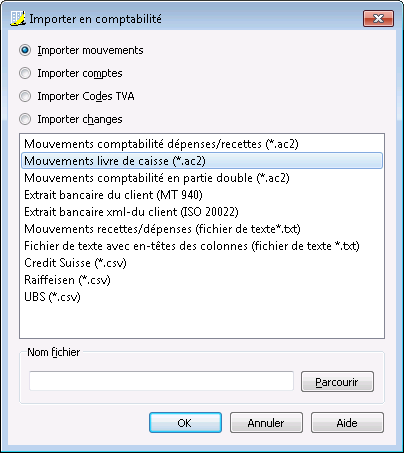This screenshot has width=404, height=453.
Task: Confirm the import with OK
Action: [185, 423]
